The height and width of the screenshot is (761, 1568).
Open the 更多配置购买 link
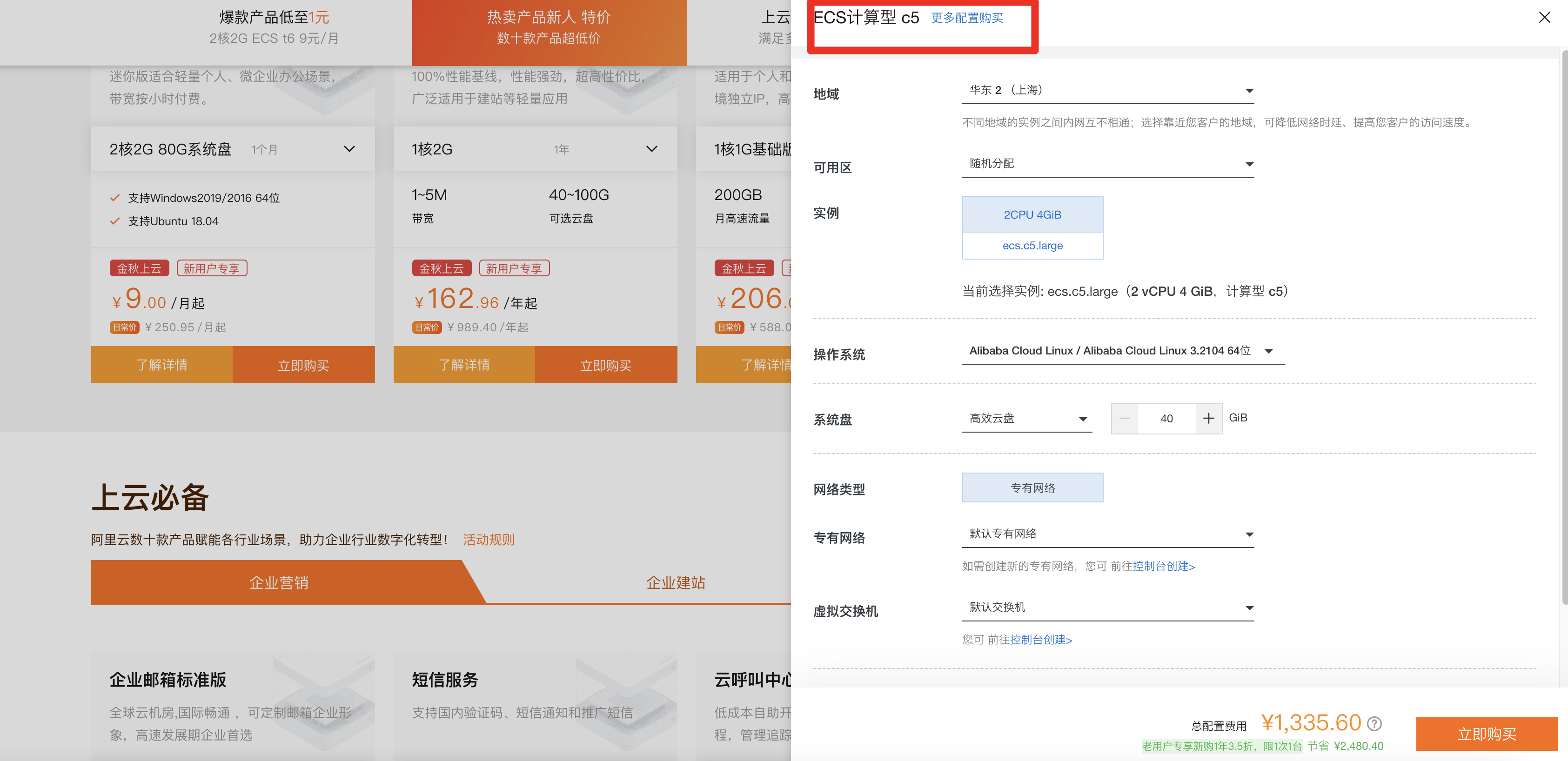pos(966,18)
